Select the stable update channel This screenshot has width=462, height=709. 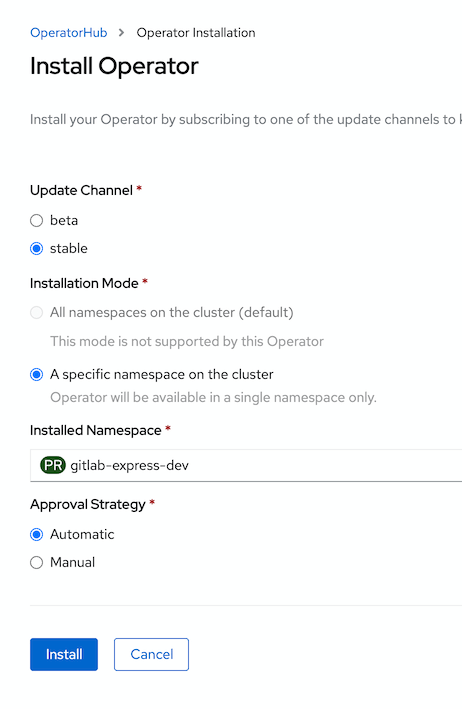pyautogui.click(x=37, y=249)
